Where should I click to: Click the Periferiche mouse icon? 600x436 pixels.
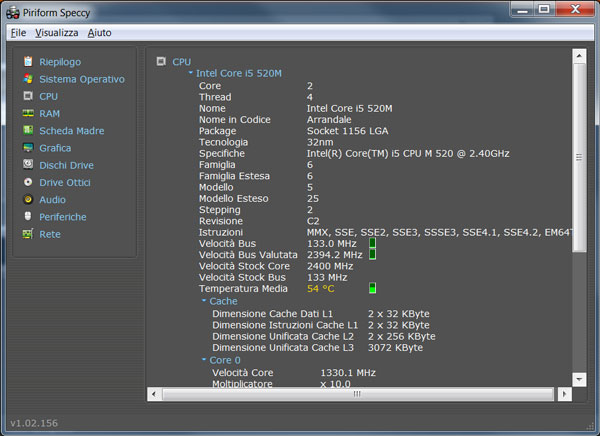(28, 216)
